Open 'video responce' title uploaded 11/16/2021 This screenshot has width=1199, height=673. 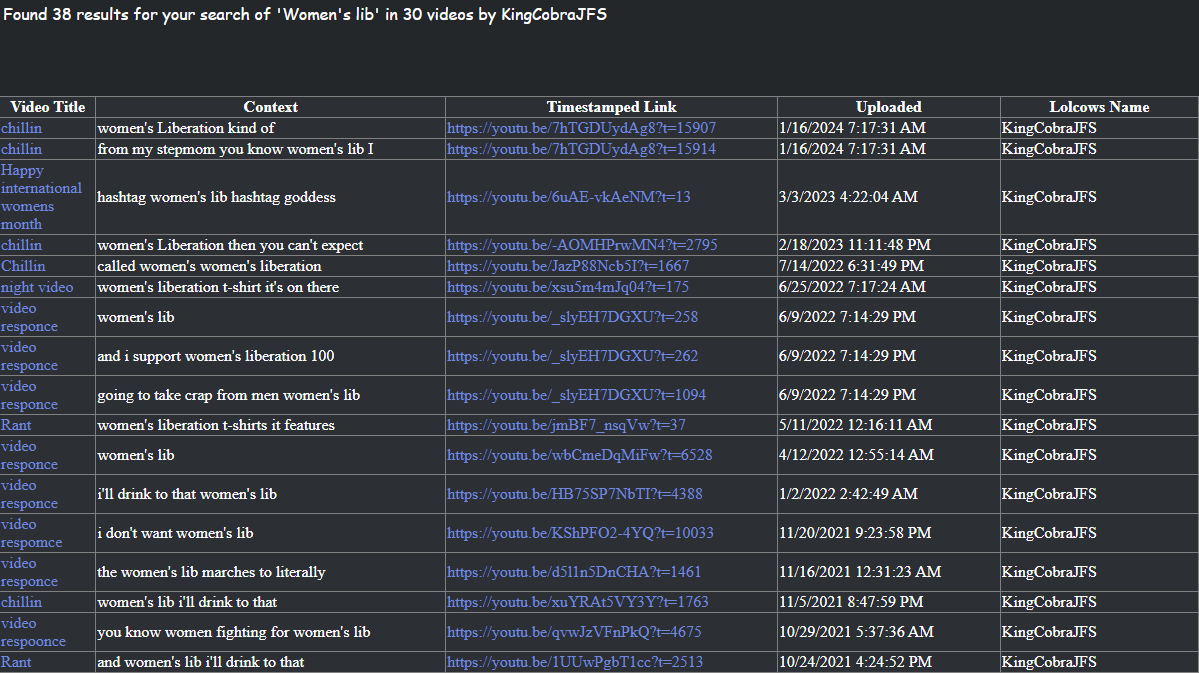[29, 572]
